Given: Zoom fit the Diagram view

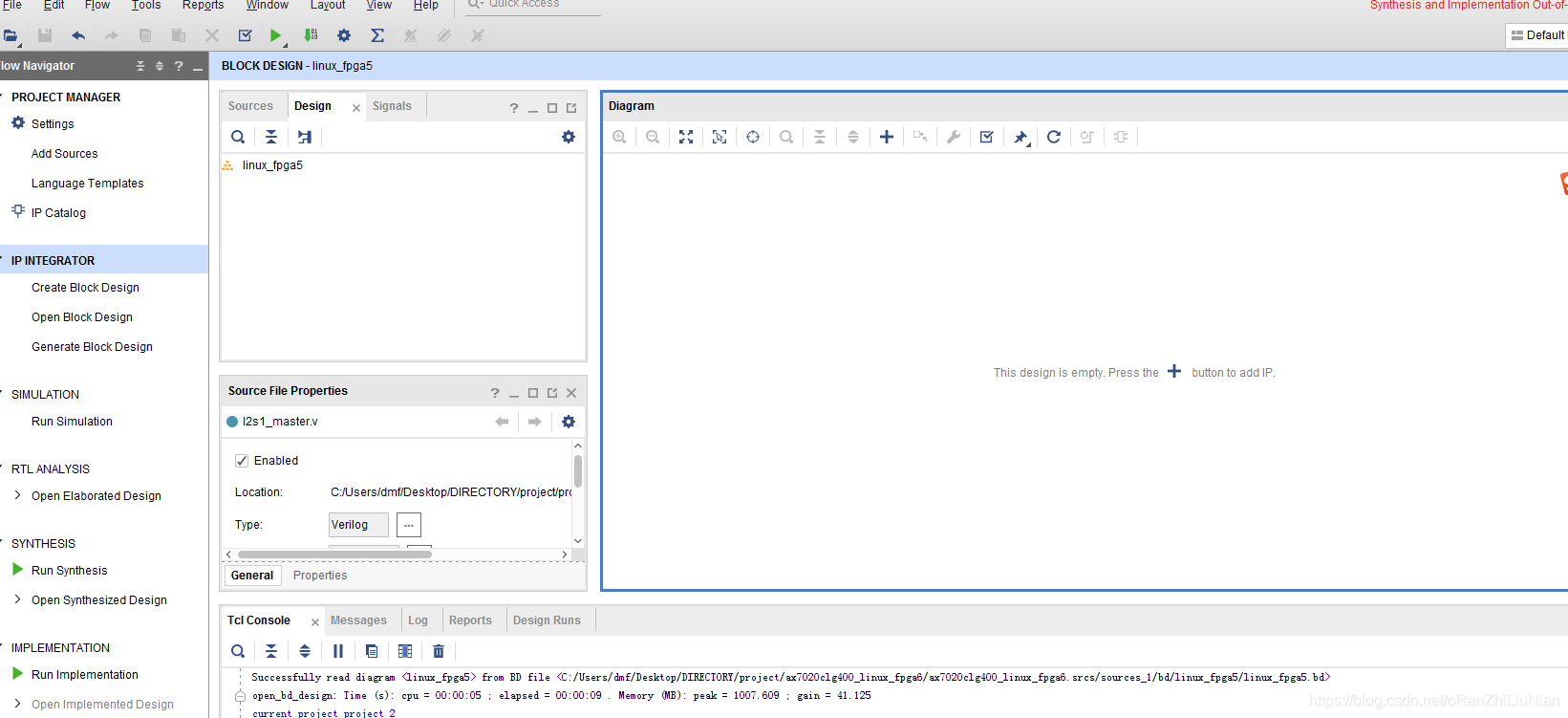Looking at the screenshot, I should (x=686, y=137).
